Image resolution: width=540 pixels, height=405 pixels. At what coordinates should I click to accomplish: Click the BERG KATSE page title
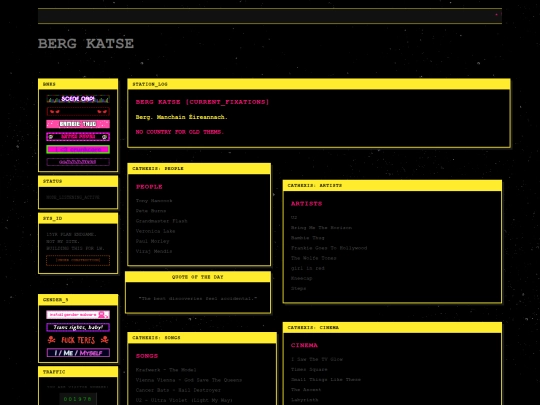tap(86, 44)
